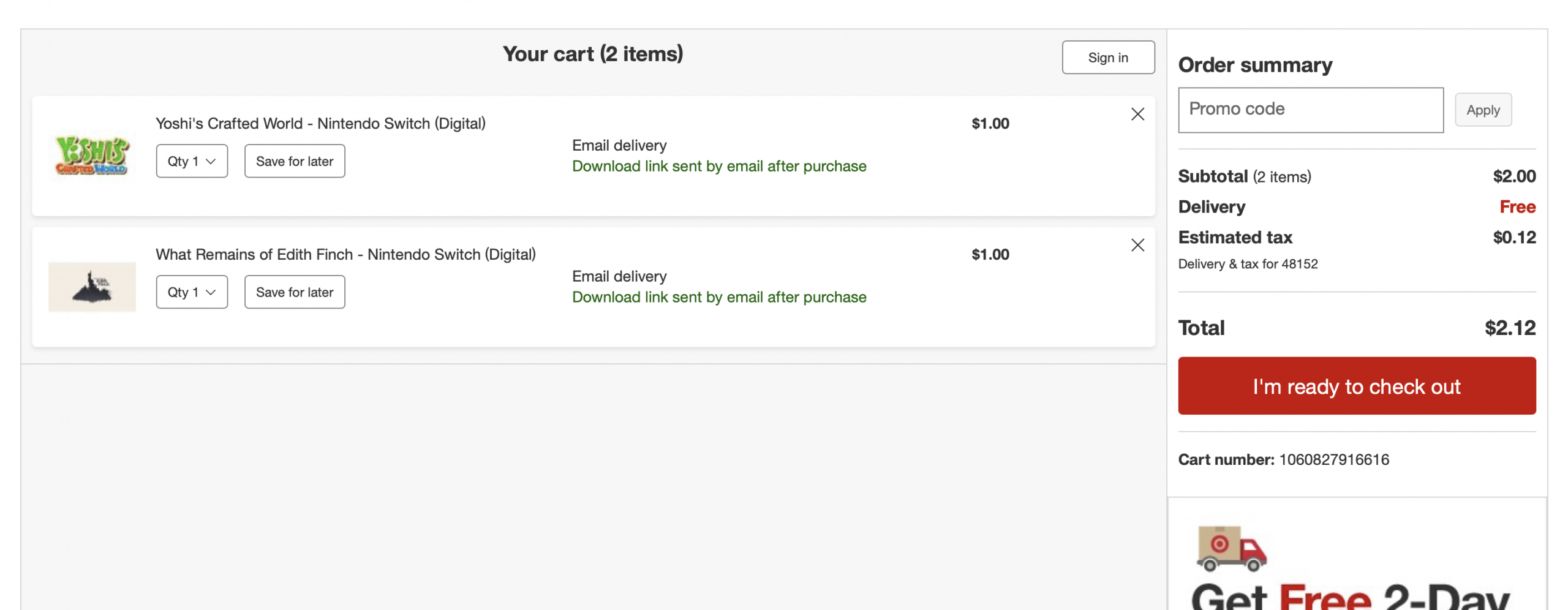Focus the Promo code input field

[x=1310, y=110]
